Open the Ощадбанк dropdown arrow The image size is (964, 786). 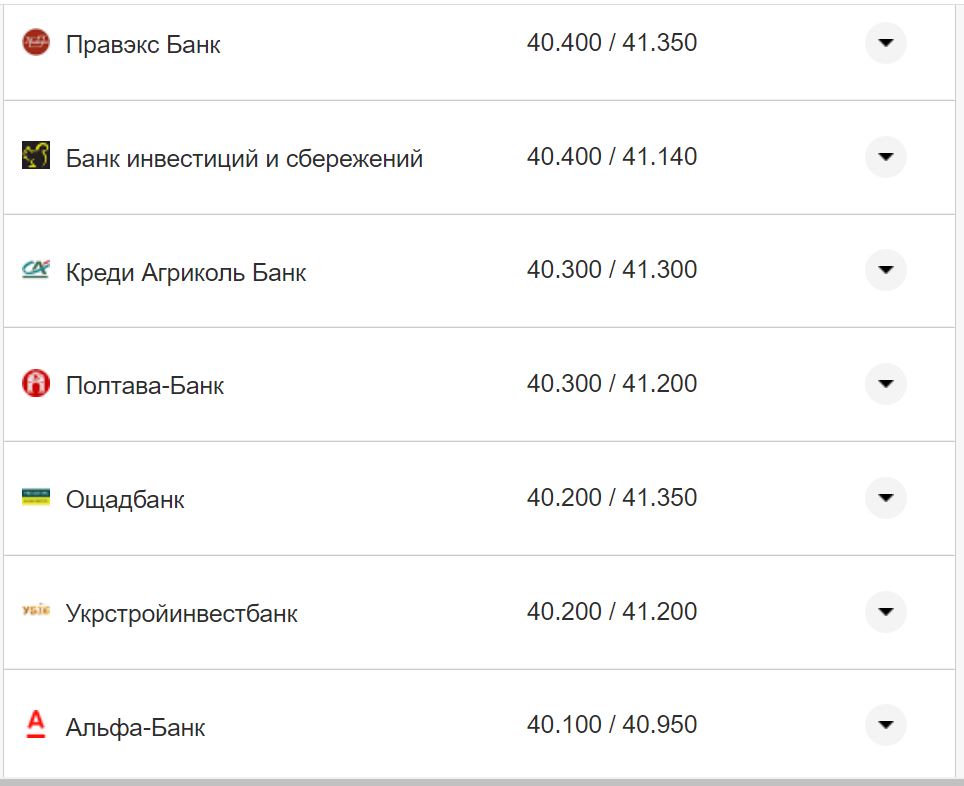(x=884, y=498)
